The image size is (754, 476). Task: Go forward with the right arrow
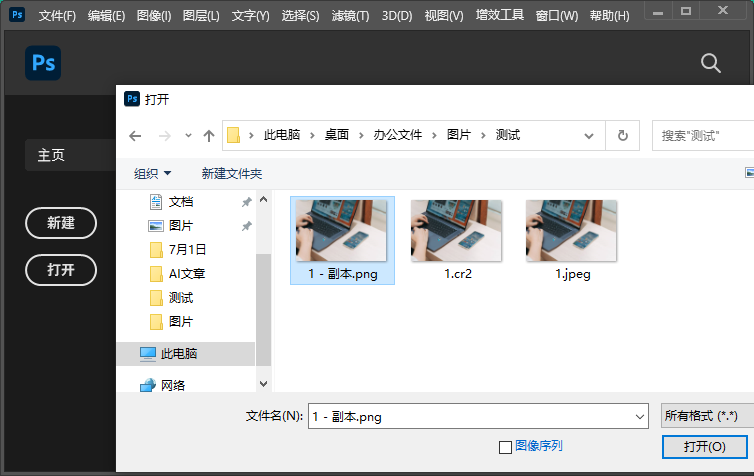[164, 136]
